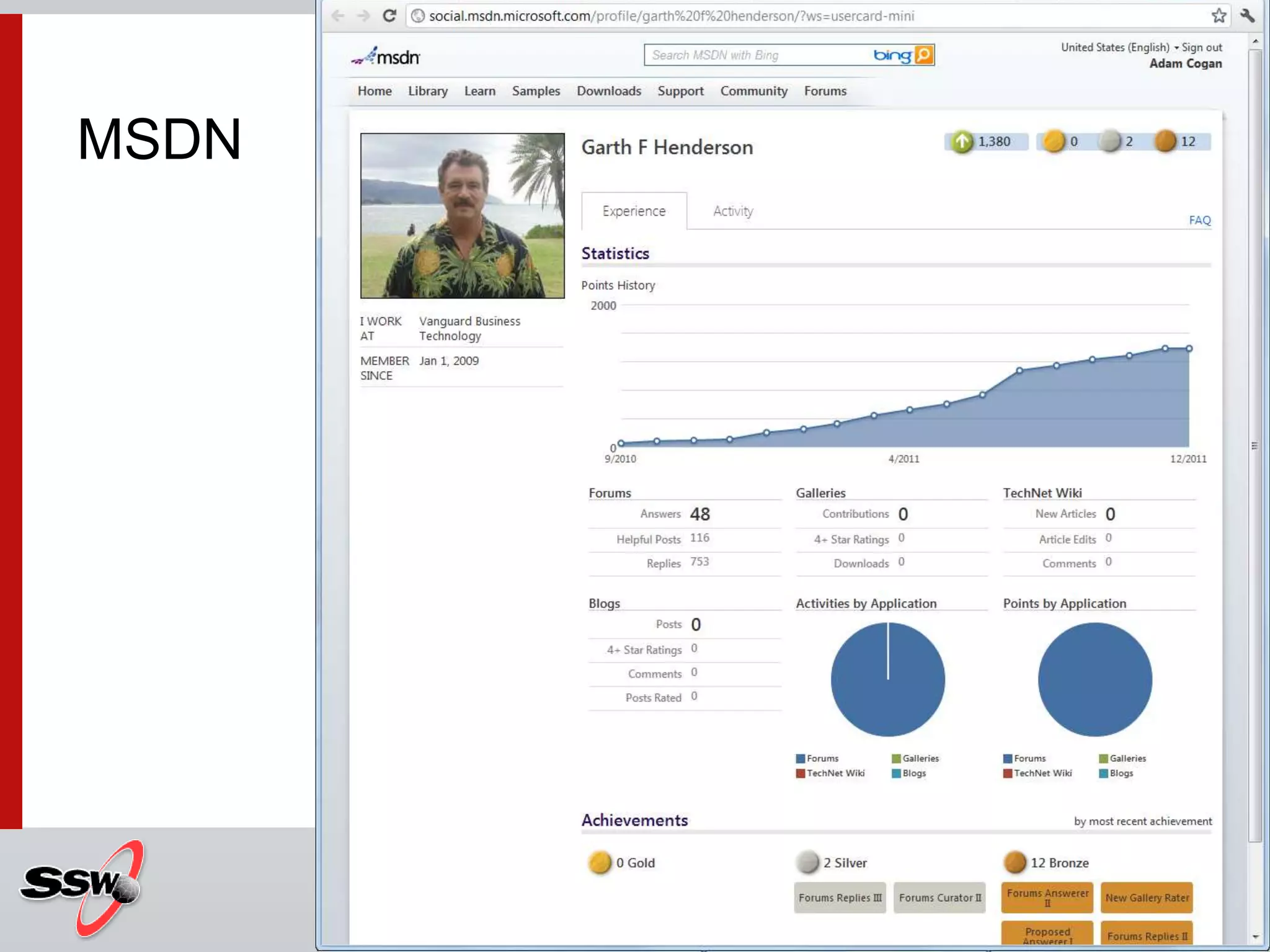Click the Forums Answers value 48
The width and height of the screenshot is (1270, 952).
click(x=699, y=514)
